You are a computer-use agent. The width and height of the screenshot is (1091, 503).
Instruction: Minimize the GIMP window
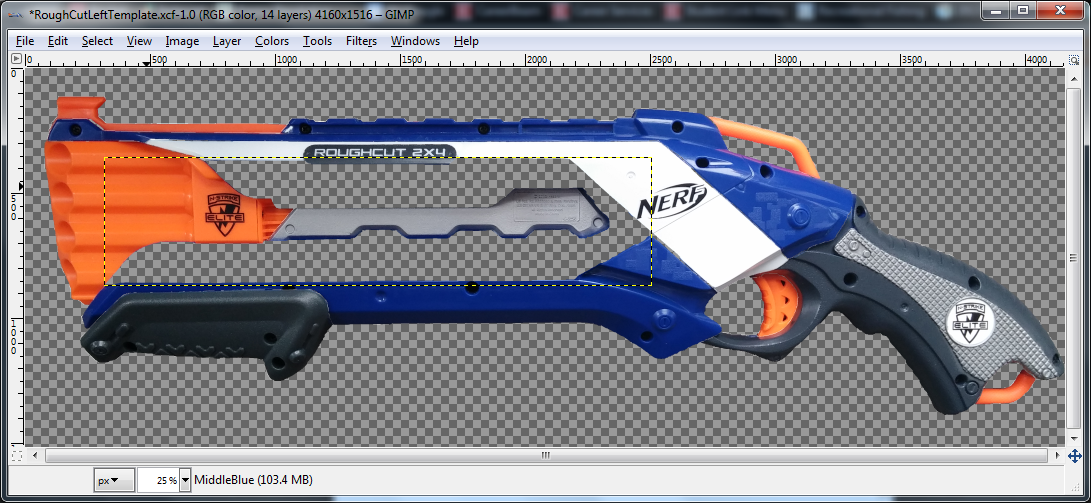tap(998, 10)
